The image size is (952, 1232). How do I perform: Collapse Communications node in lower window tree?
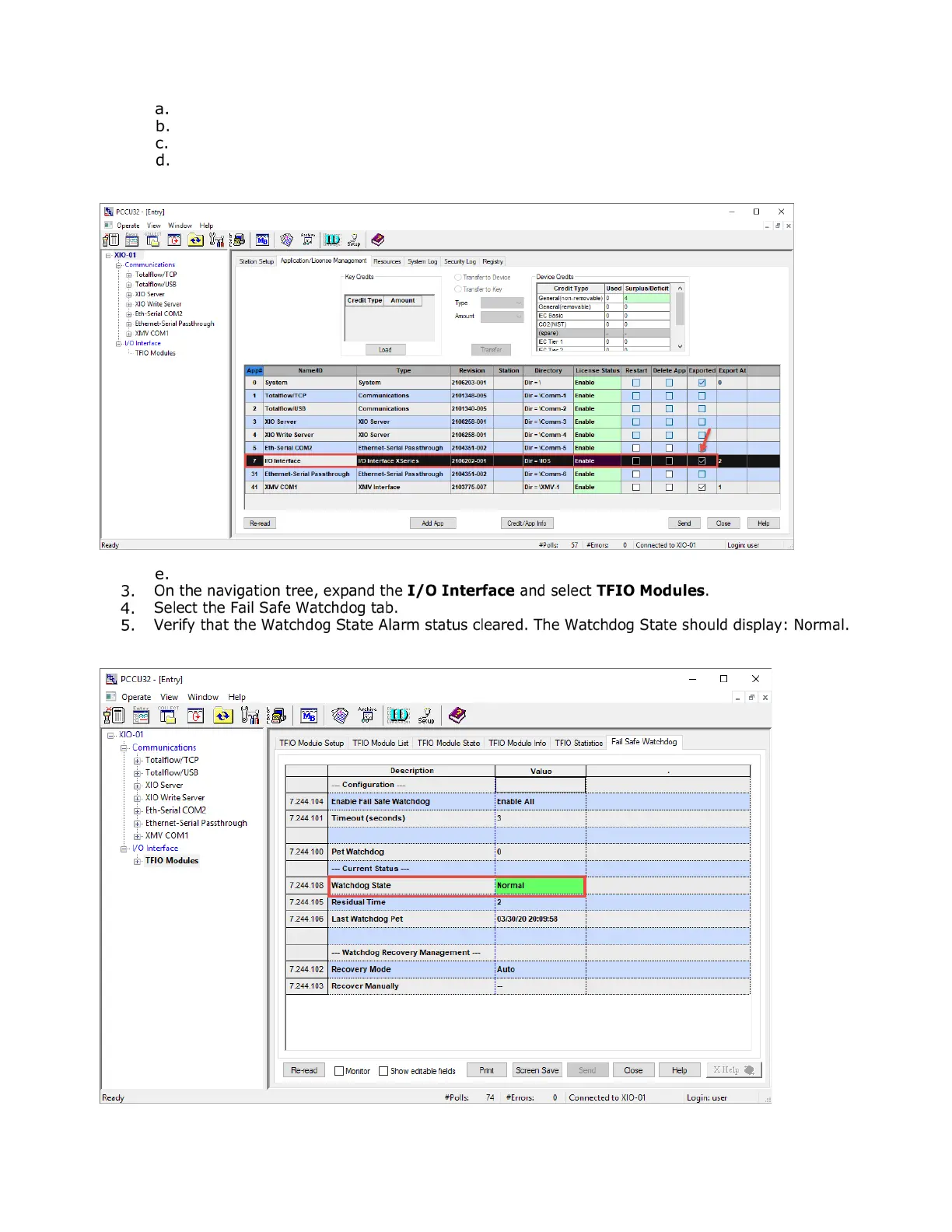[x=124, y=748]
